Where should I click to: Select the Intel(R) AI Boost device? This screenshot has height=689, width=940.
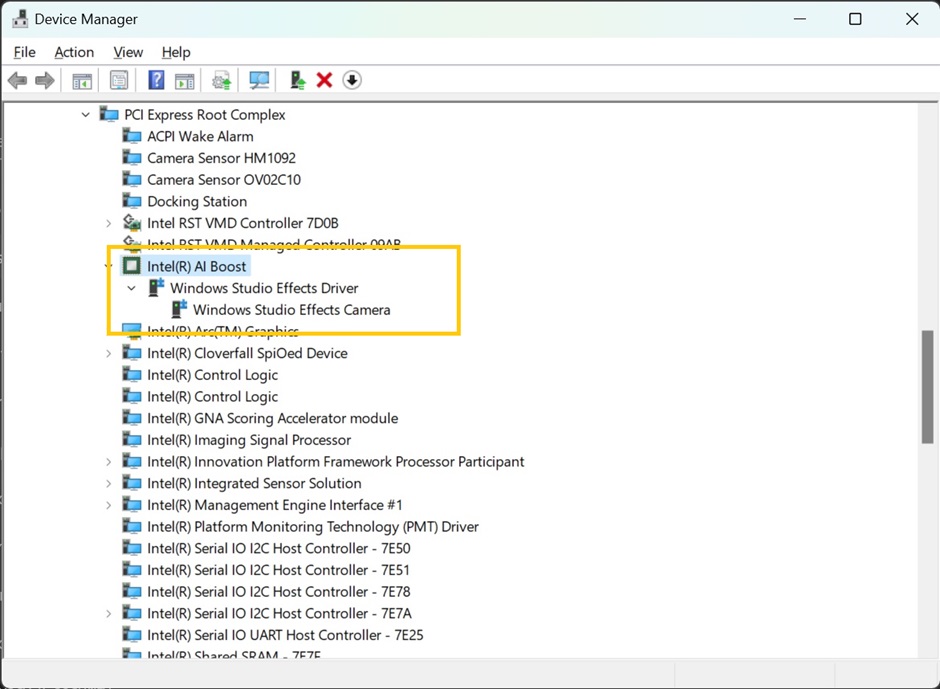pyautogui.click(x=197, y=266)
